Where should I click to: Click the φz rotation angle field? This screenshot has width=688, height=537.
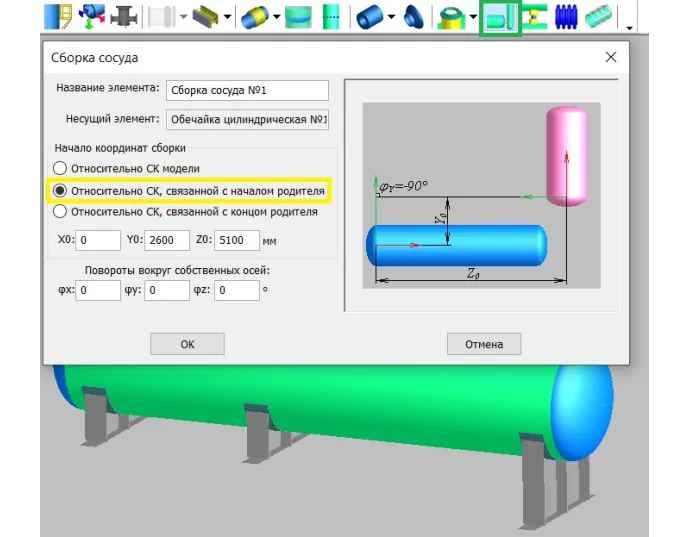pos(237,290)
